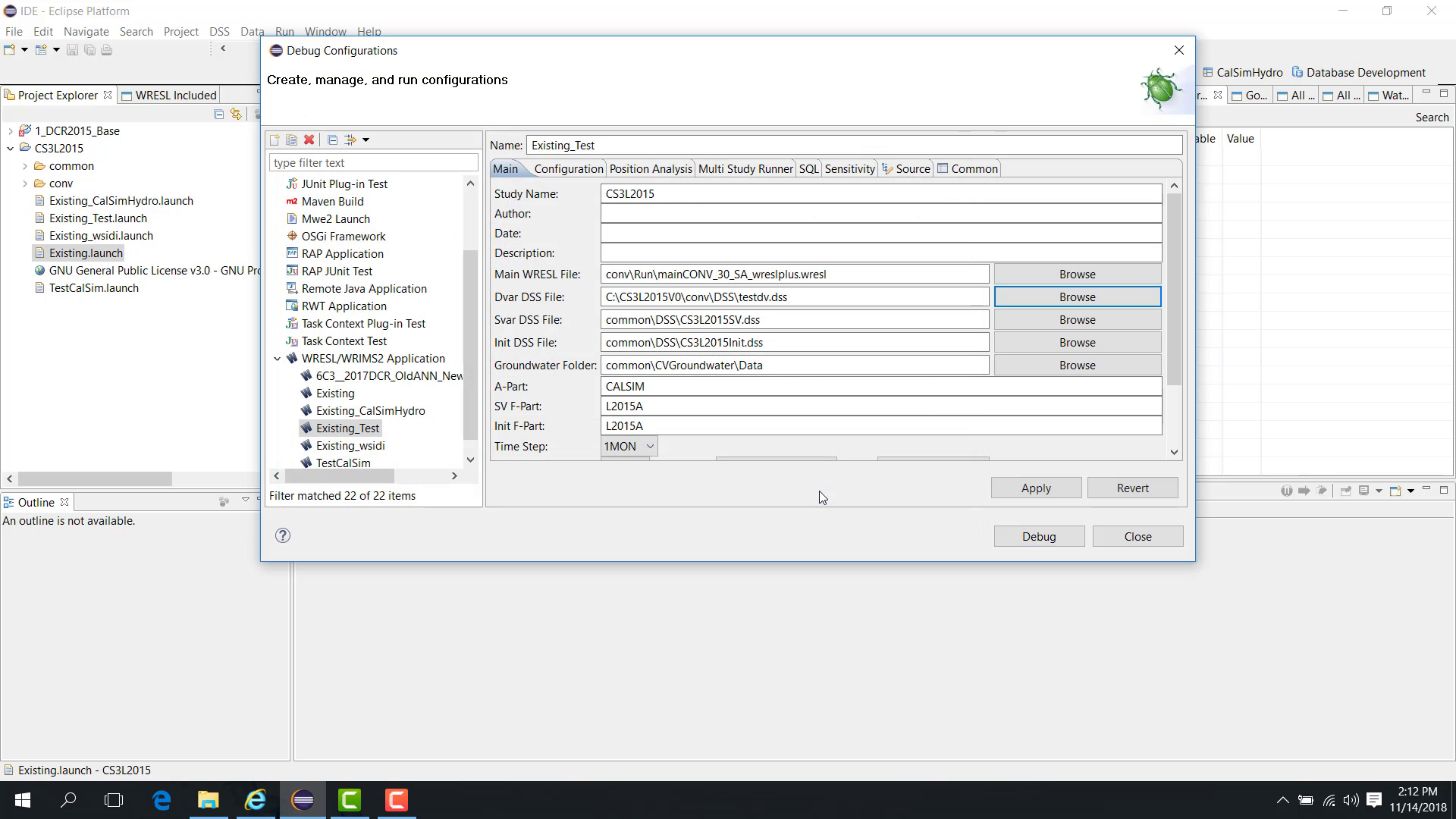Screen dimensions: 1456x819
Task: Collapse all configurations in dialog tree
Action: click(332, 140)
